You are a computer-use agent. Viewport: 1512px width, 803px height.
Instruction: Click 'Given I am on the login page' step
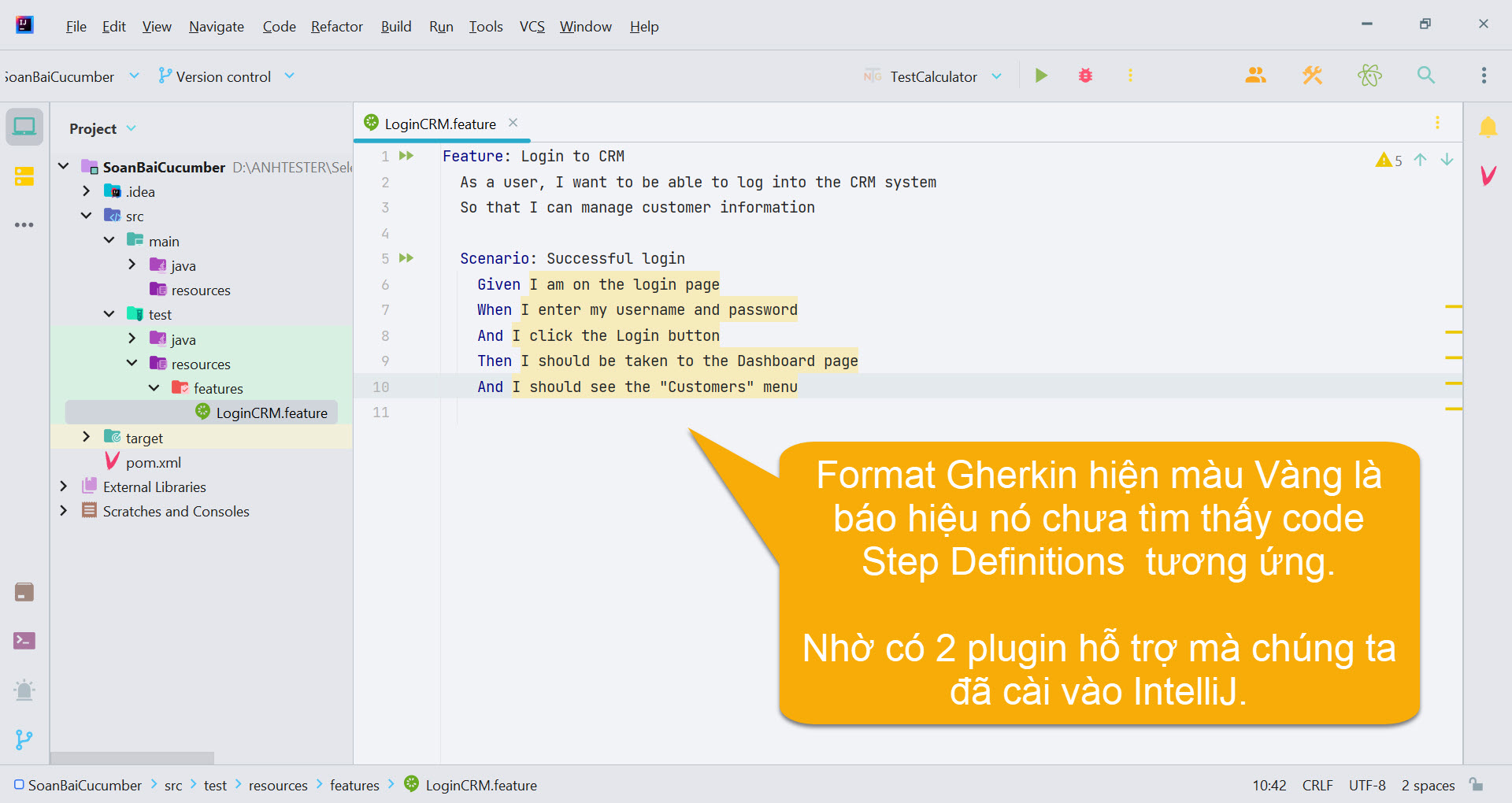pyautogui.click(x=598, y=284)
